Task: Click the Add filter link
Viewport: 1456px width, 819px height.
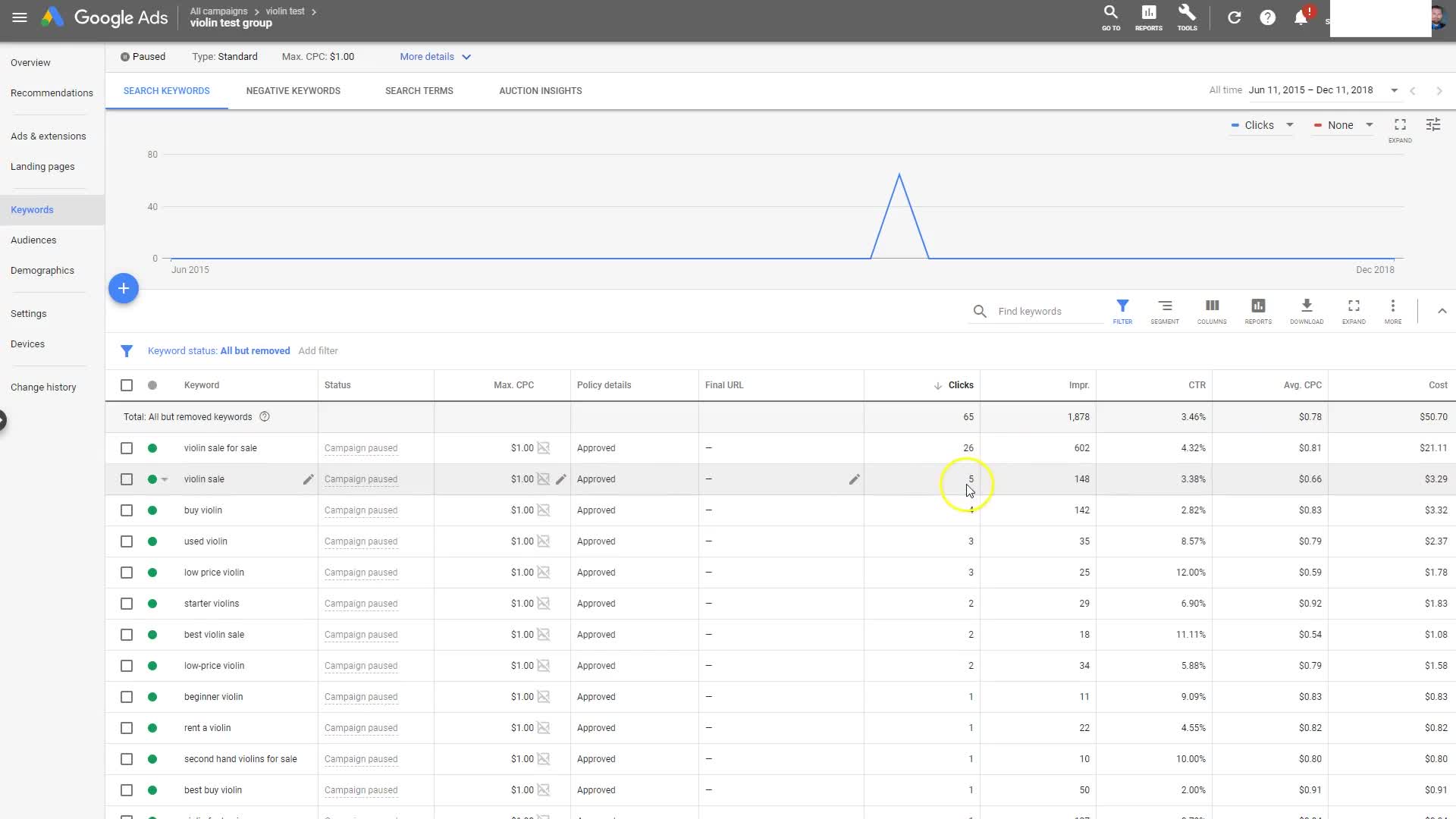Action: (x=318, y=351)
